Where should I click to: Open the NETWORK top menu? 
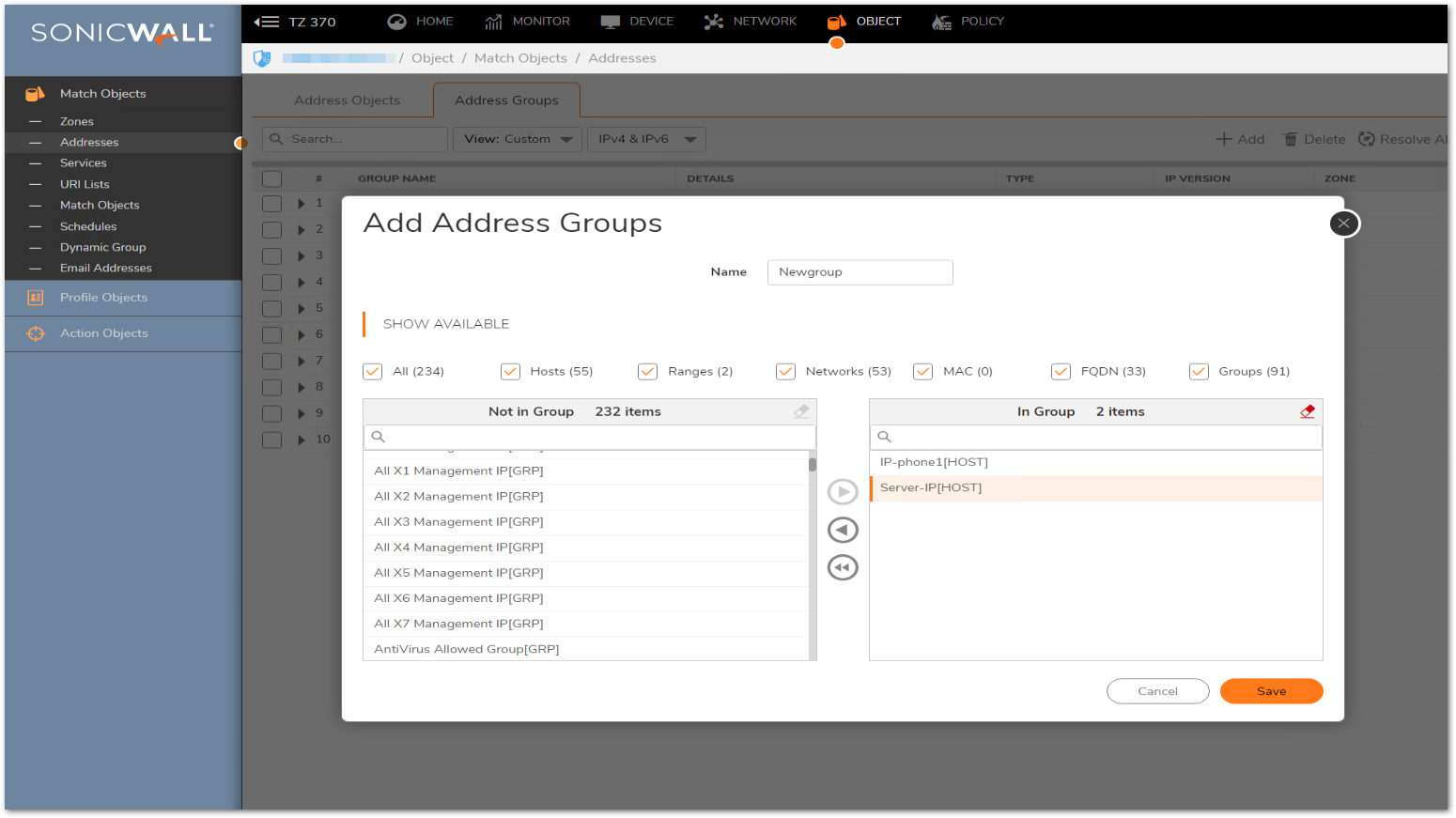[x=751, y=22]
